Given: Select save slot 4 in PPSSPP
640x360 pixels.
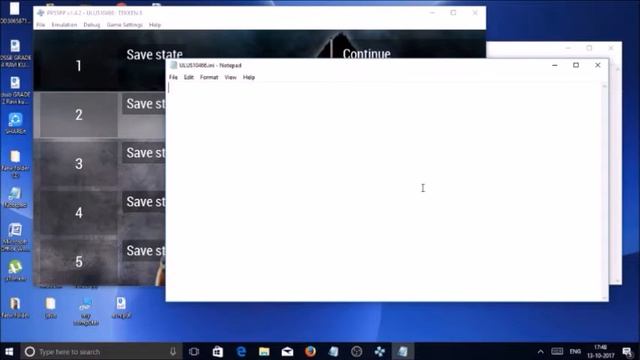Looking at the screenshot, I should point(78,213).
